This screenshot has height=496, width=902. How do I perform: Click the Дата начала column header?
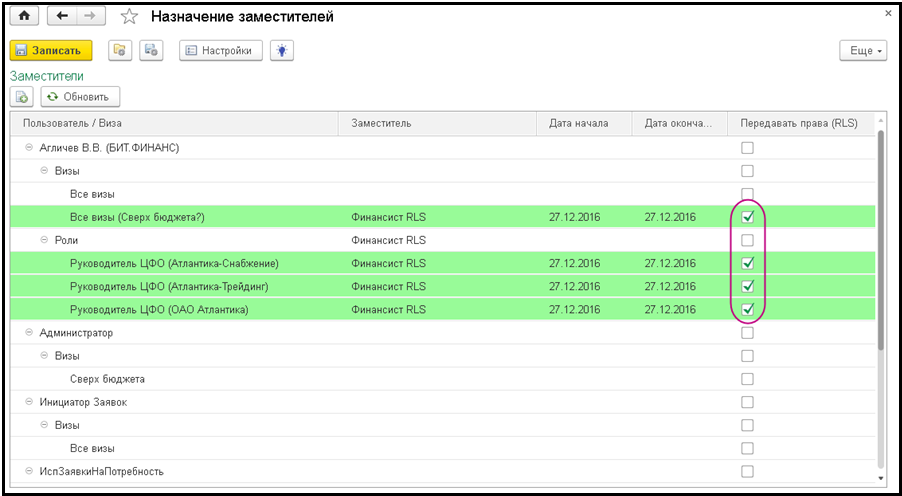574,124
